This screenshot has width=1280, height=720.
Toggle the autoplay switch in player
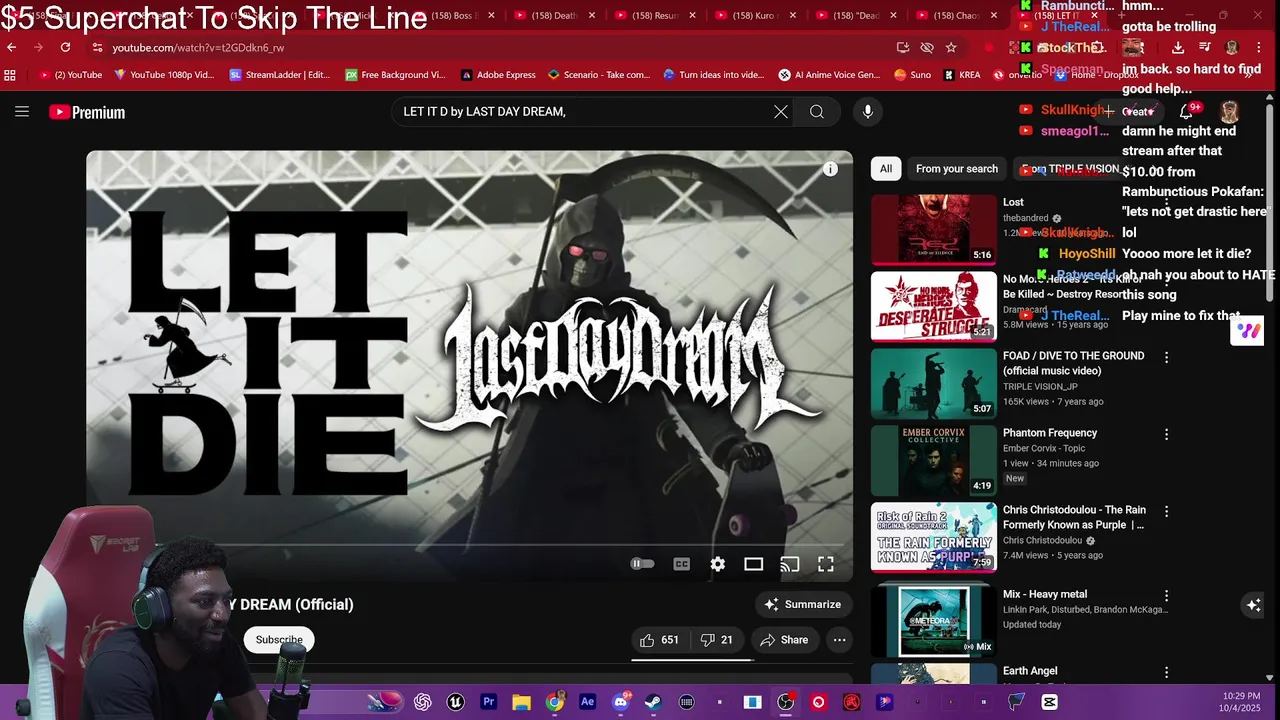(643, 564)
